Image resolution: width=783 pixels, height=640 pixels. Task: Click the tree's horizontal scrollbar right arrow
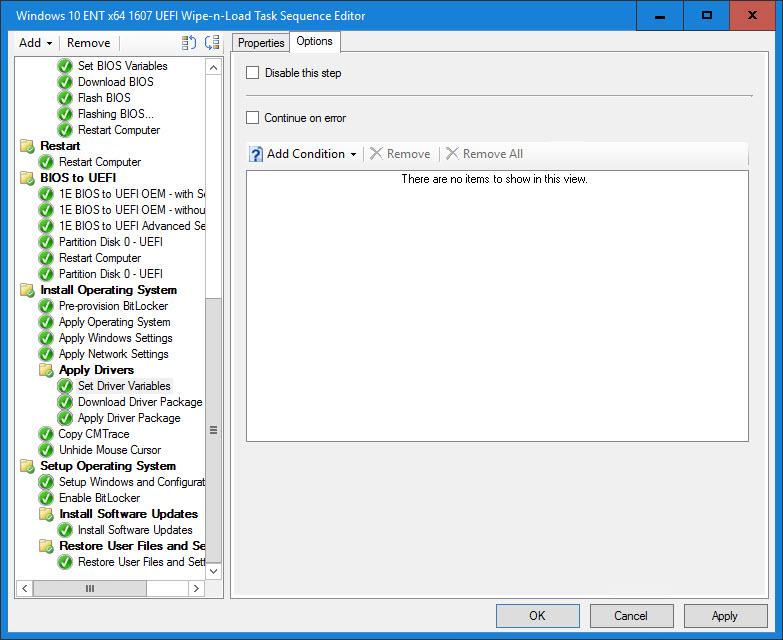(196, 589)
